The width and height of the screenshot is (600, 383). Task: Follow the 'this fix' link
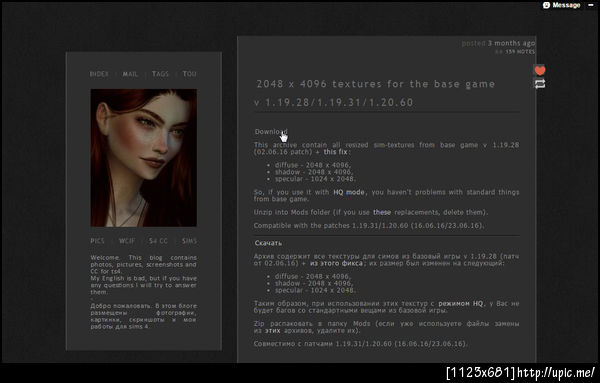[335, 152]
